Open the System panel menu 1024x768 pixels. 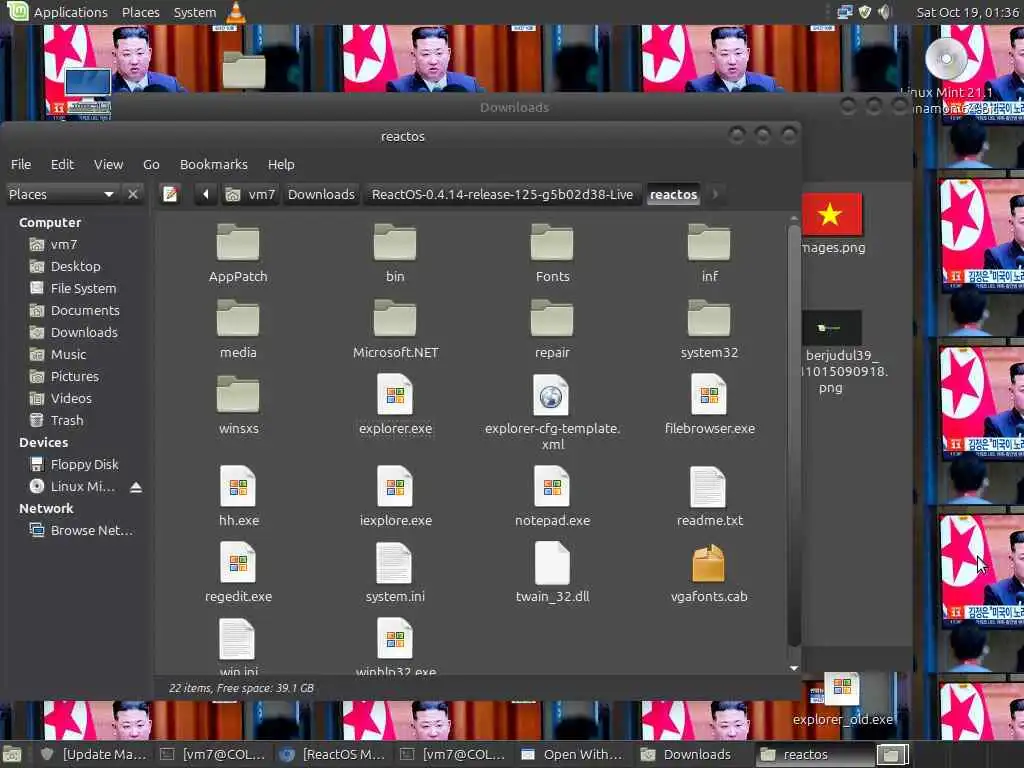195,12
